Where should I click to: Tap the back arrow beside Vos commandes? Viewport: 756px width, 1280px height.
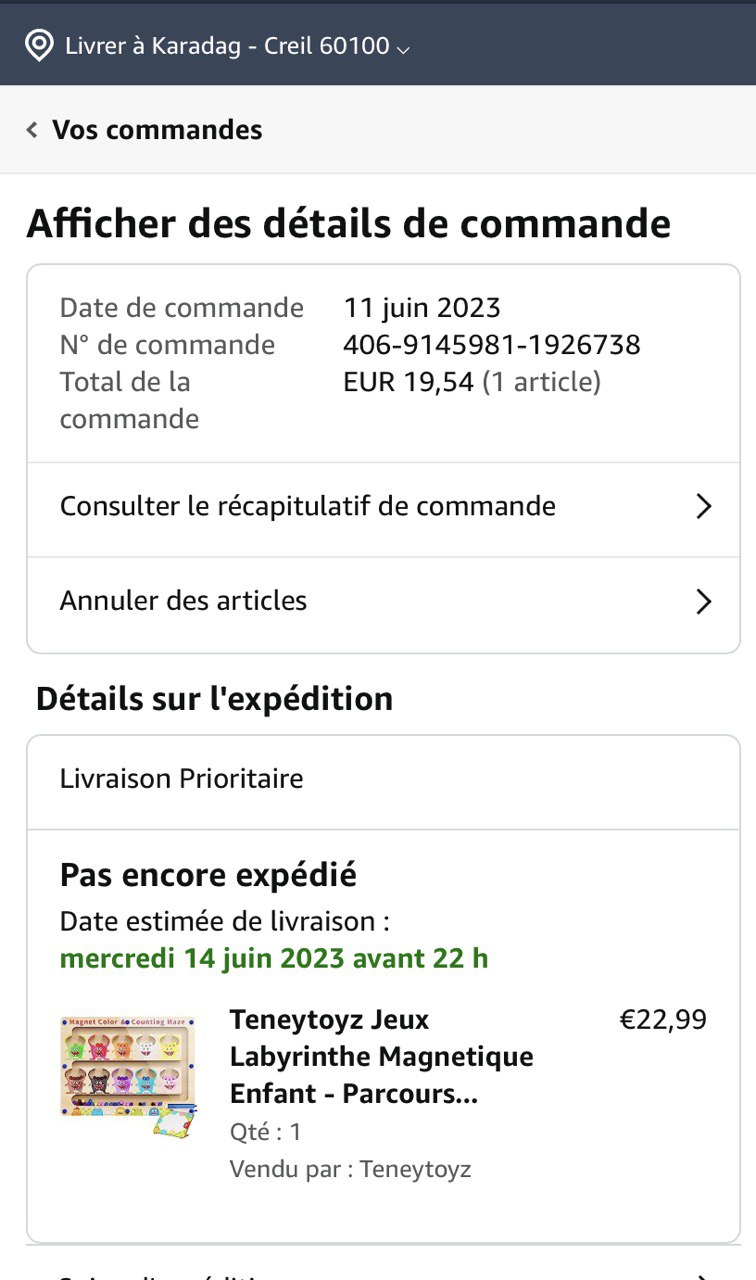[32, 130]
